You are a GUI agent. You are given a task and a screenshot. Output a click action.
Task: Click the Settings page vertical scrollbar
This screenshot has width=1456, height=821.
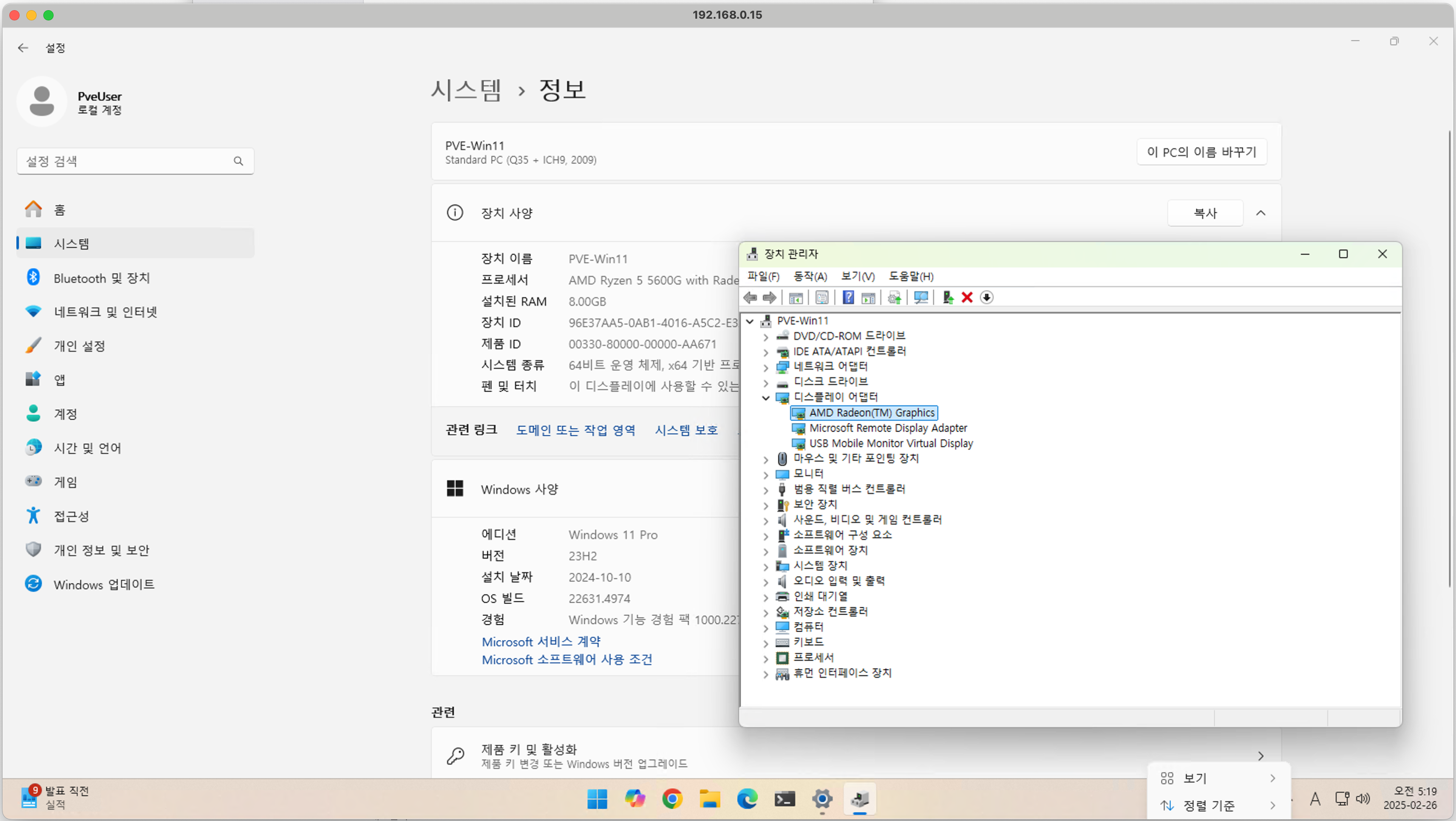click(1449, 359)
